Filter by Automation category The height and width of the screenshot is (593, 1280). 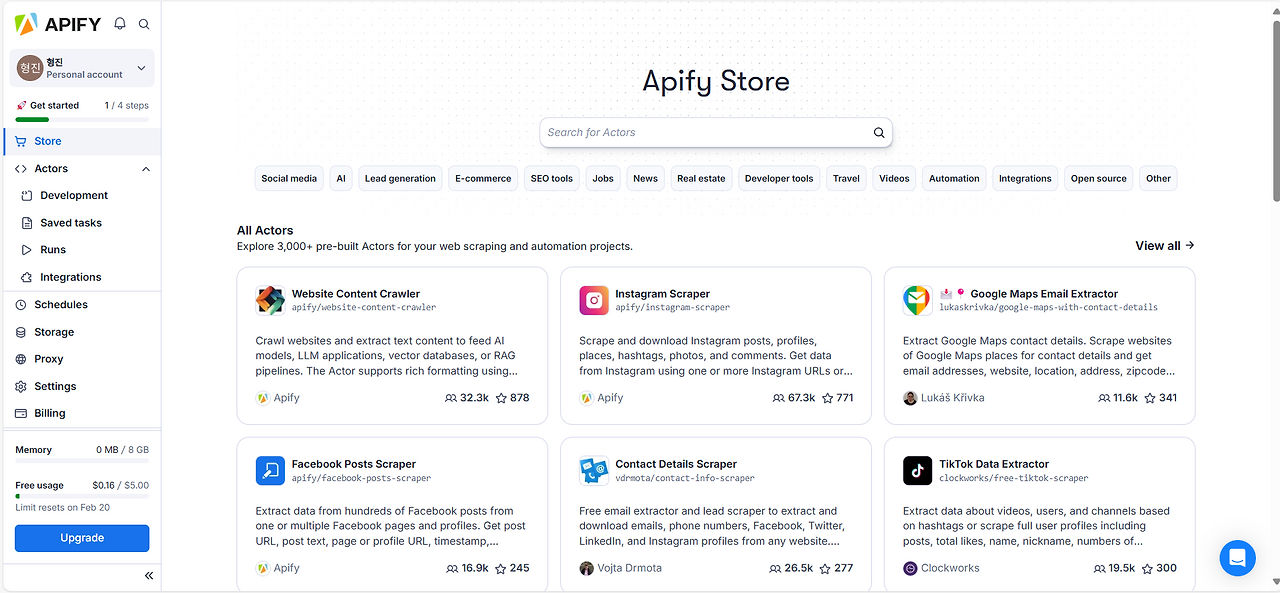[954, 179]
